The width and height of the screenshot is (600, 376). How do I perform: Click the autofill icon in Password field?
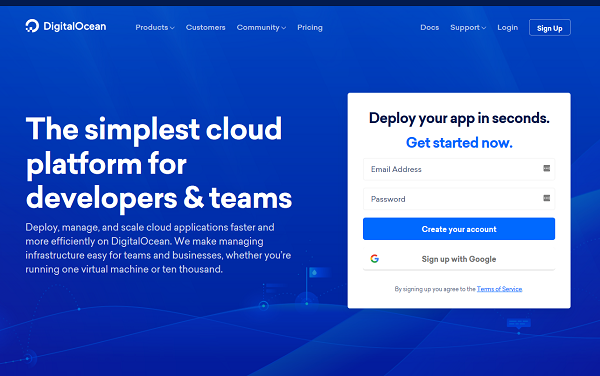(546, 198)
